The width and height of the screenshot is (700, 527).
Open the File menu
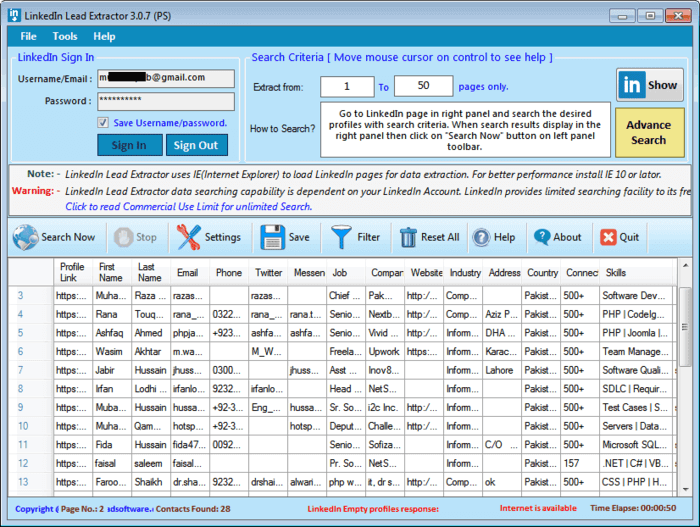28,36
